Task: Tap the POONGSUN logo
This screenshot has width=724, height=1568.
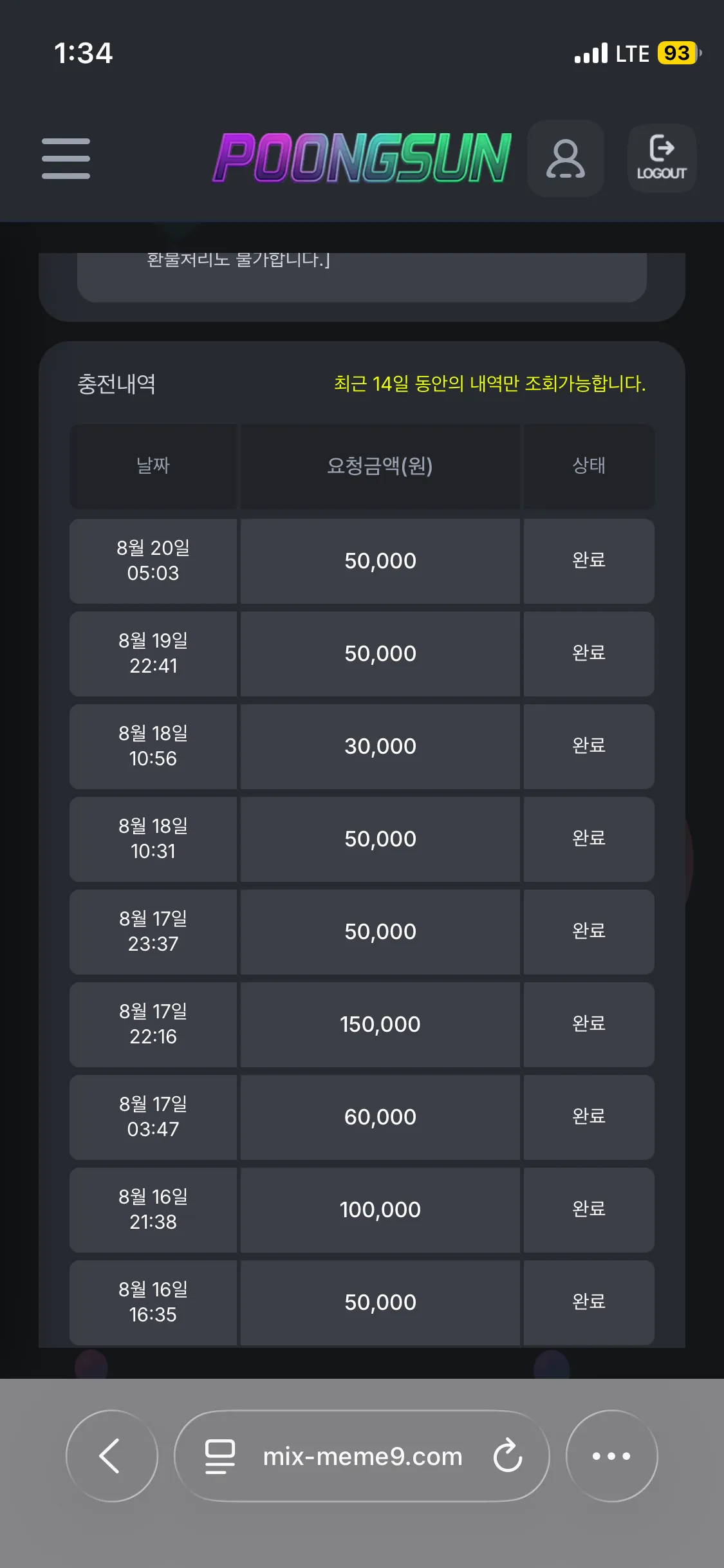Action: pos(362,158)
